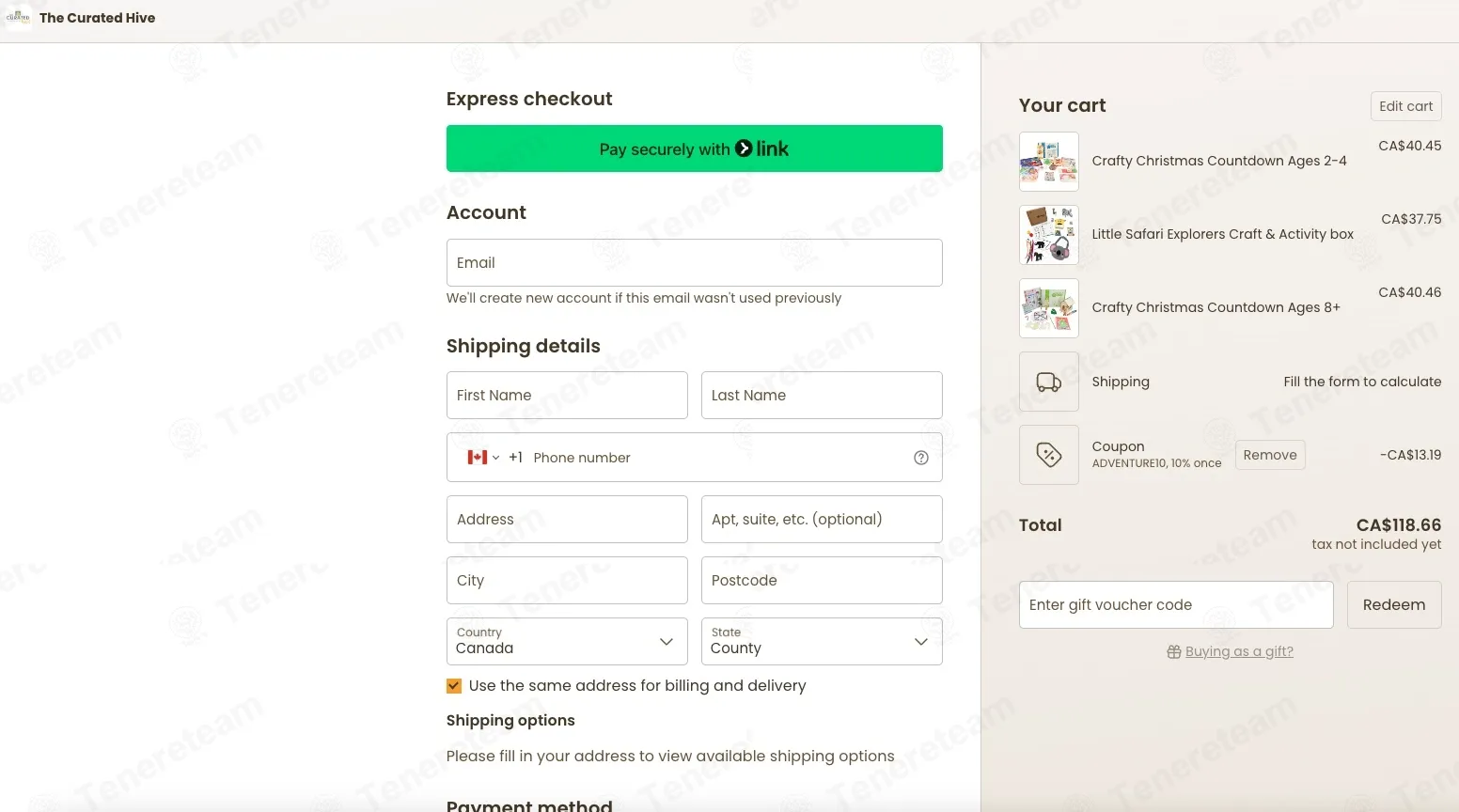Pay securely with Link button

695,148
